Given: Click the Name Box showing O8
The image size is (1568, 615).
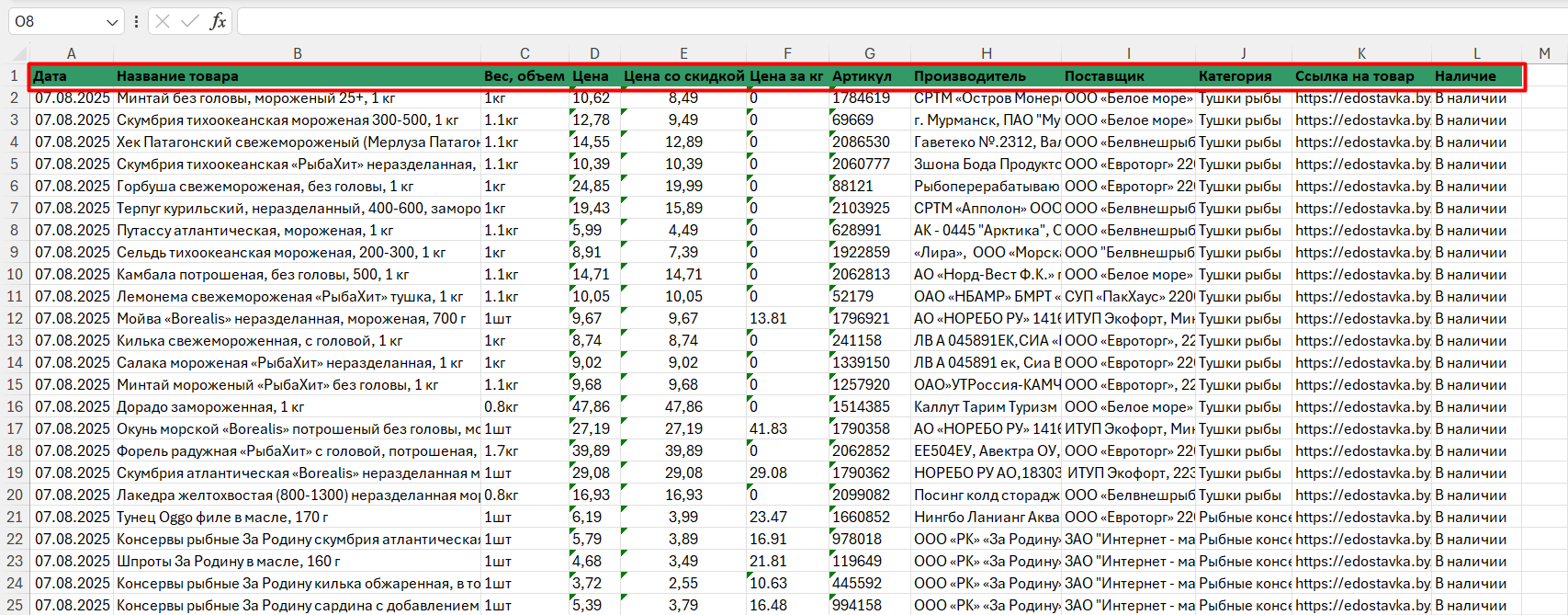Looking at the screenshot, I should coord(56,21).
